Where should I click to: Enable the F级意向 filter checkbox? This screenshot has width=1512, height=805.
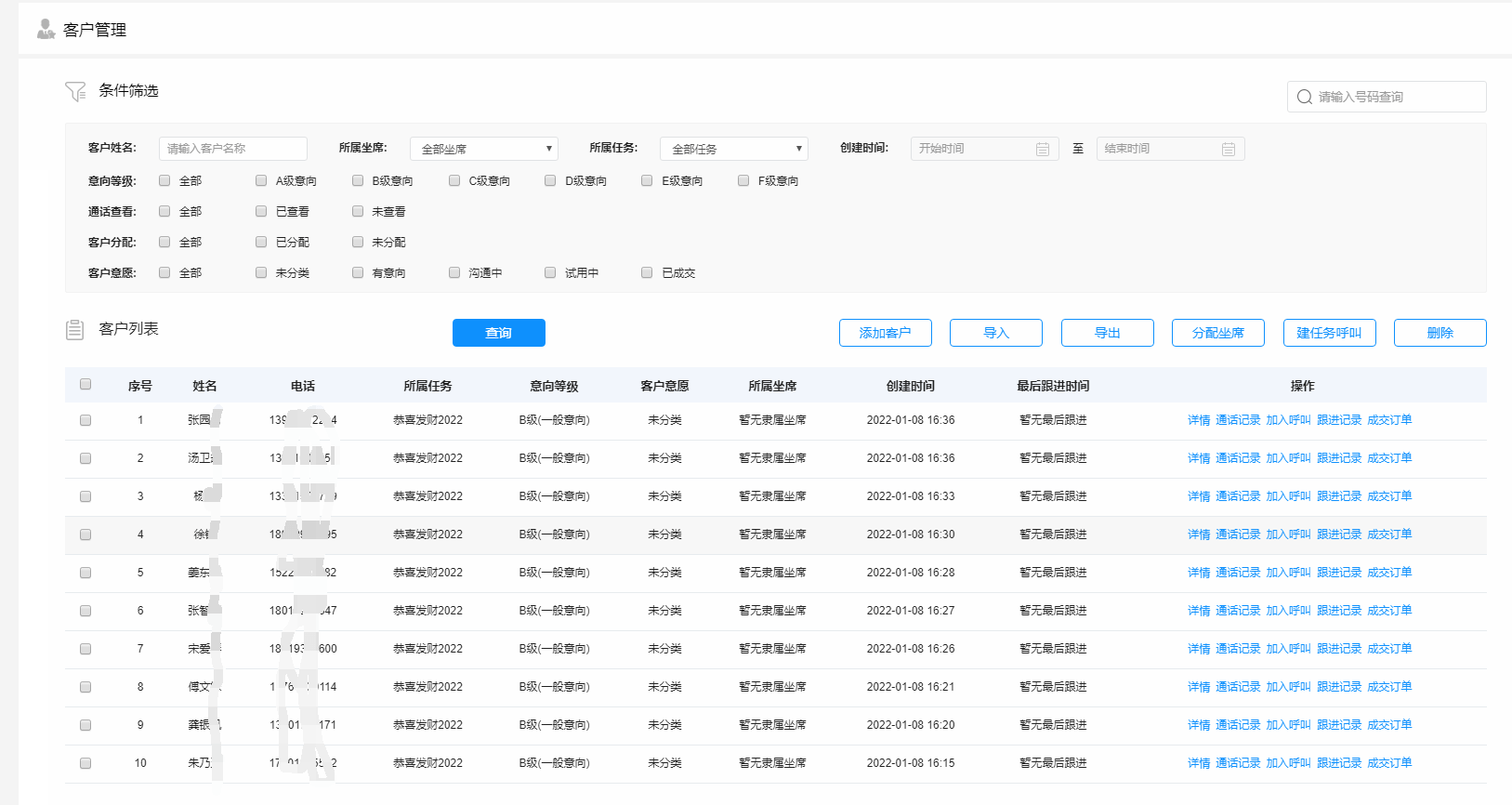point(743,180)
